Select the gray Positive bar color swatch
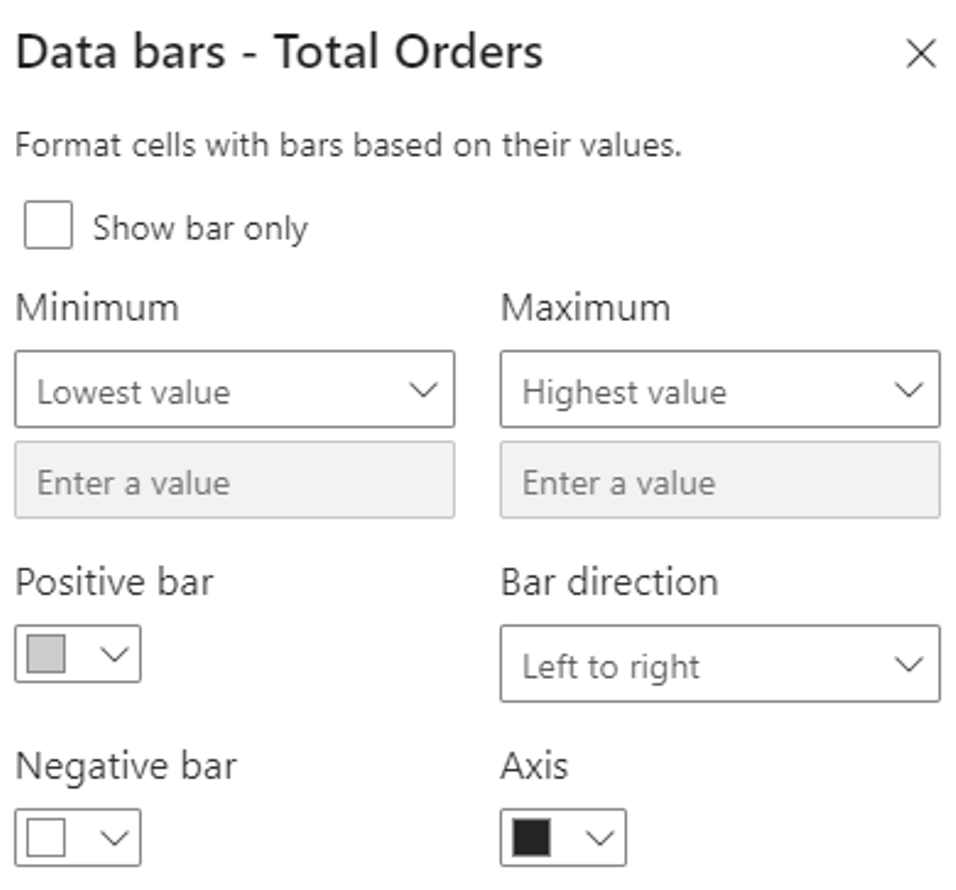 [x=46, y=654]
